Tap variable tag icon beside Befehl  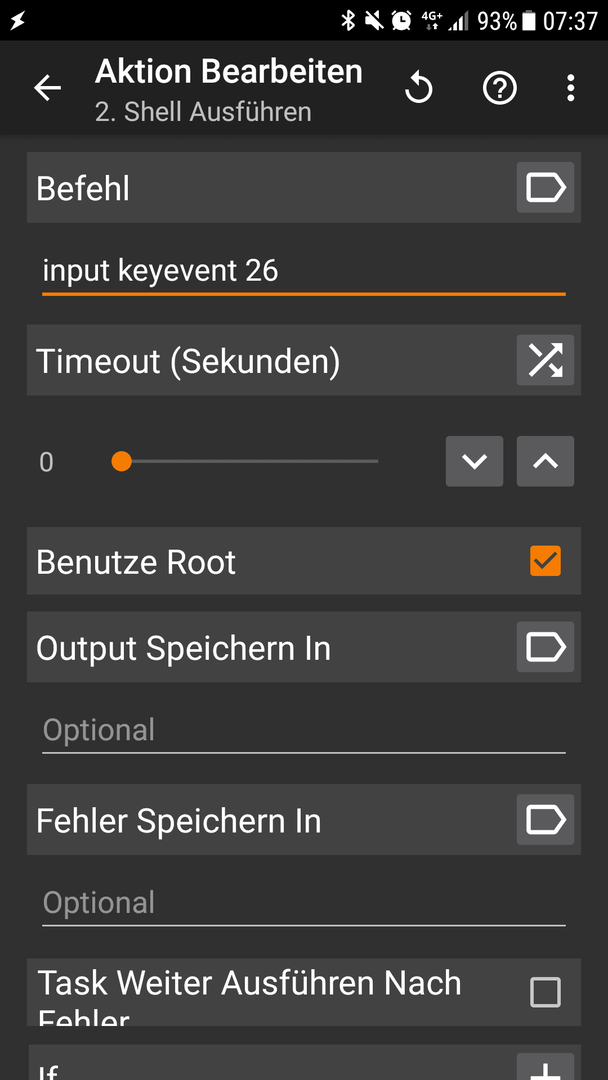pyautogui.click(x=545, y=187)
